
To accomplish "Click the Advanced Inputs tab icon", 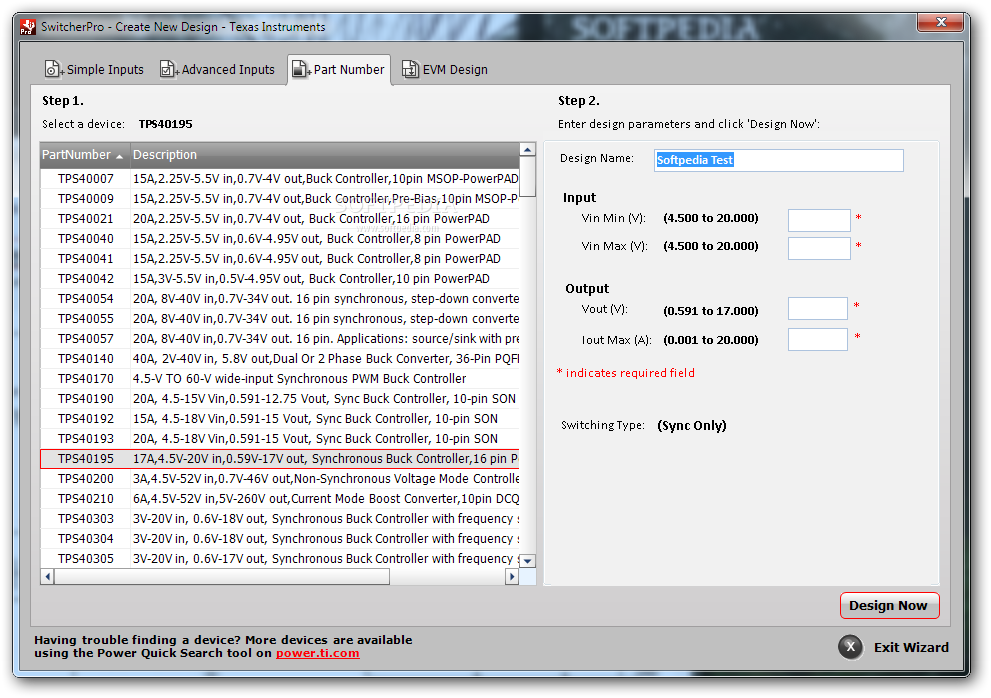I will 168,69.
